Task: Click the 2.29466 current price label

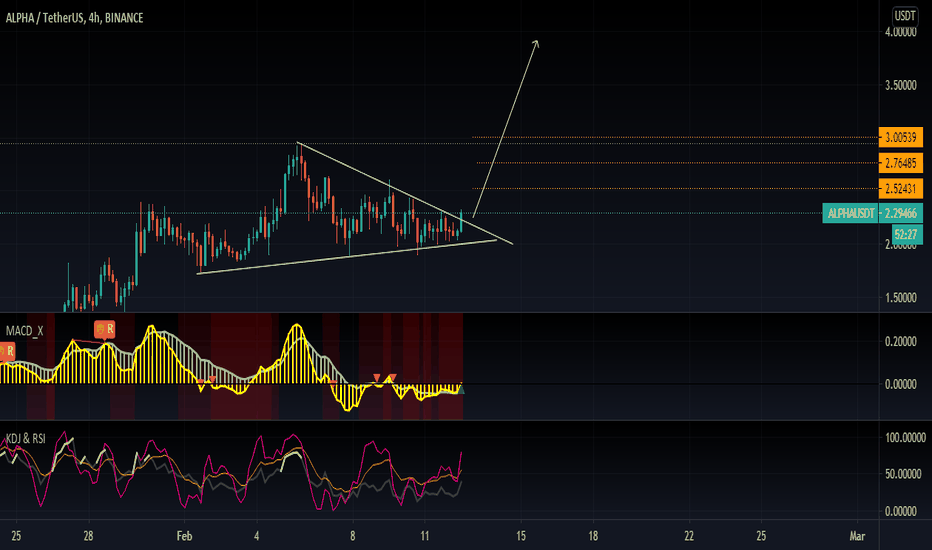Action: pyautogui.click(x=900, y=213)
